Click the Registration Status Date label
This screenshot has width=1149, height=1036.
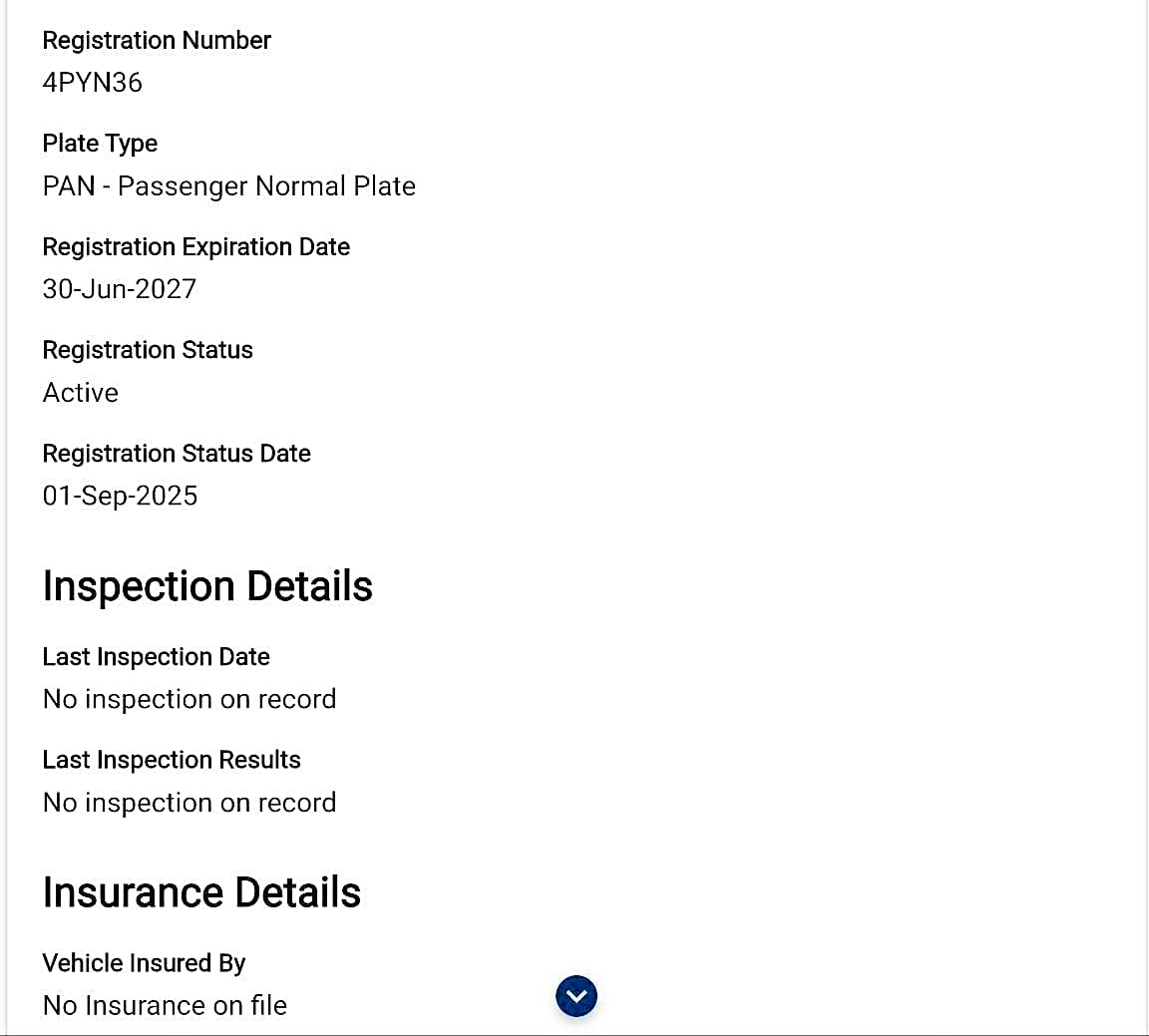(x=177, y=454)
